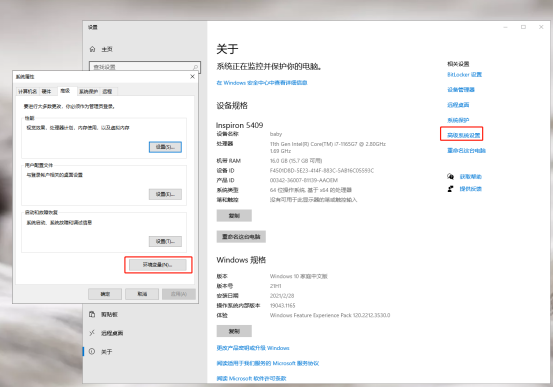
Task: Minimize the Settings window
Action: (506, 27)
